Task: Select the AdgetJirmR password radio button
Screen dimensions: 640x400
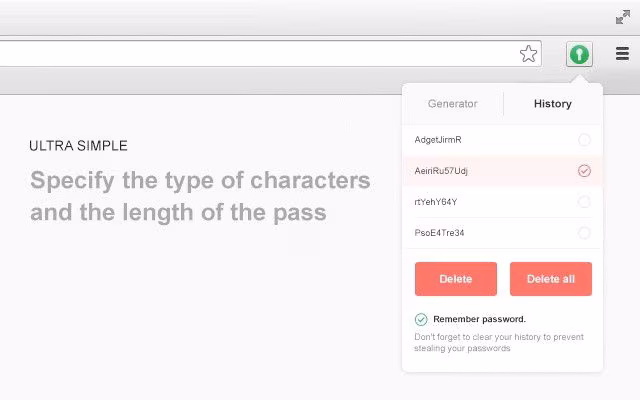Action: [x=584, y=140]
